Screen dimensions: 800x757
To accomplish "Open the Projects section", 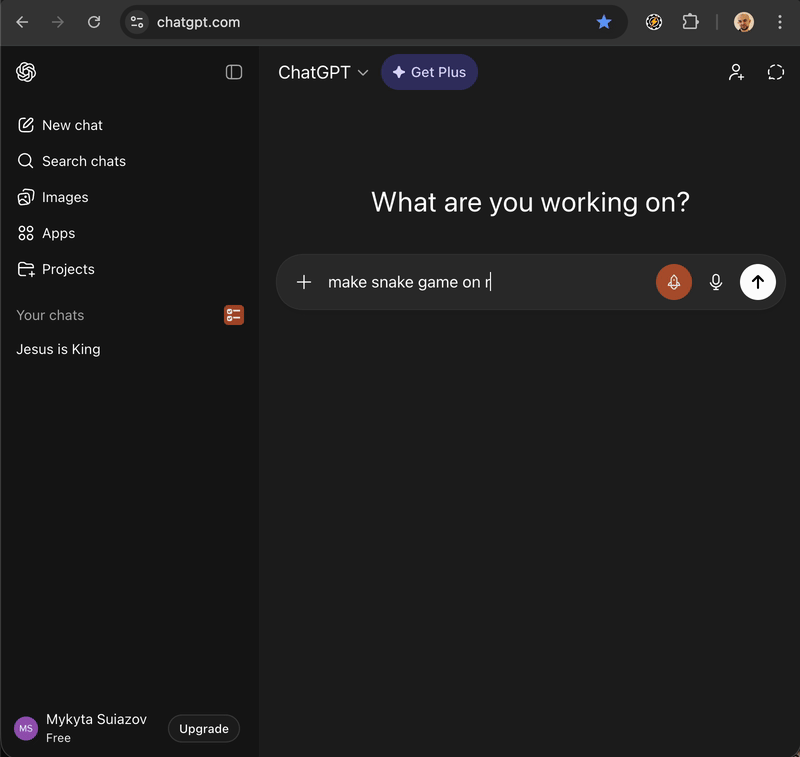I will (x=67, y=269).
